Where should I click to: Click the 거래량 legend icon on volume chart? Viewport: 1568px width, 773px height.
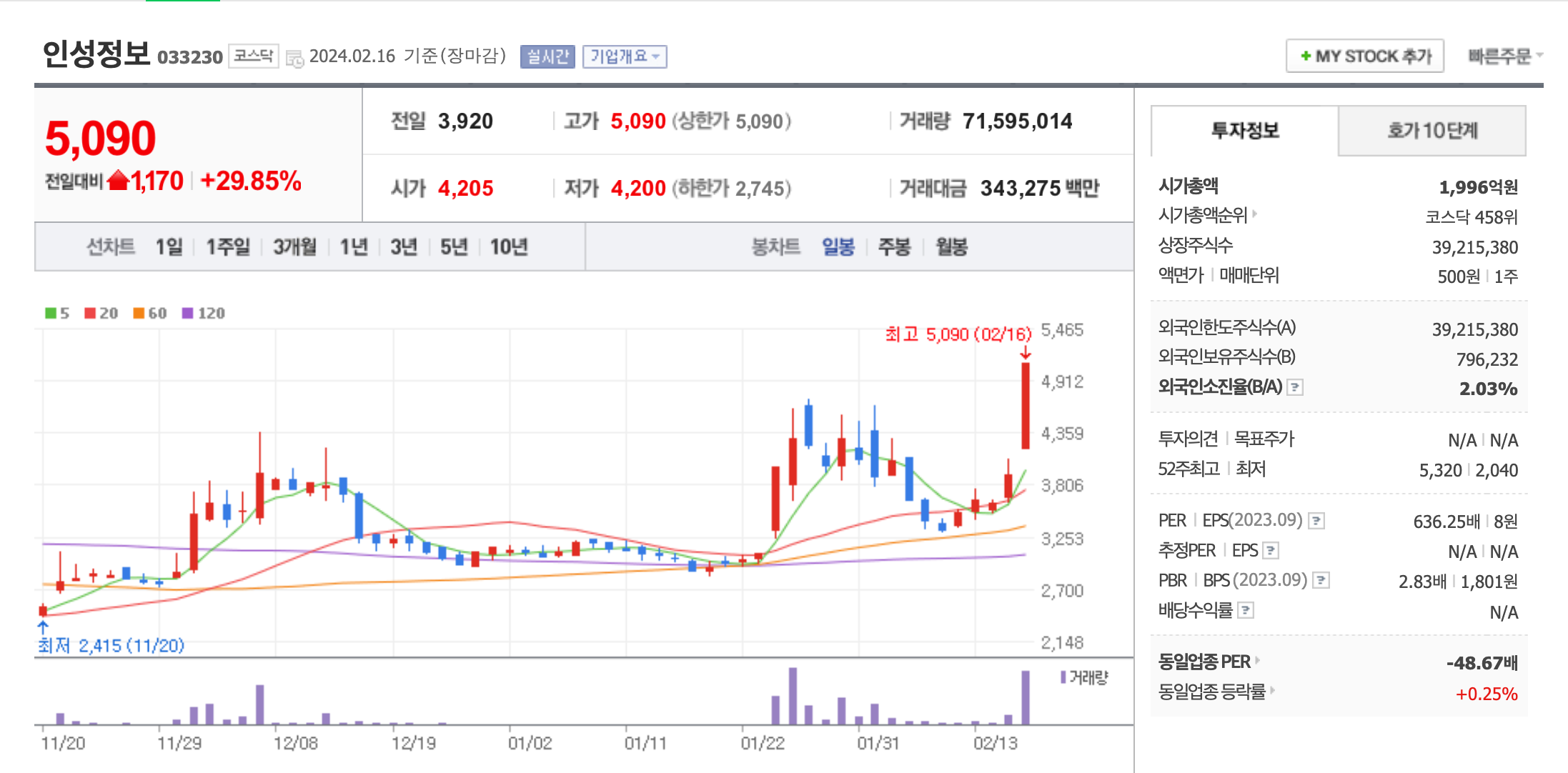pos(1064,678)
